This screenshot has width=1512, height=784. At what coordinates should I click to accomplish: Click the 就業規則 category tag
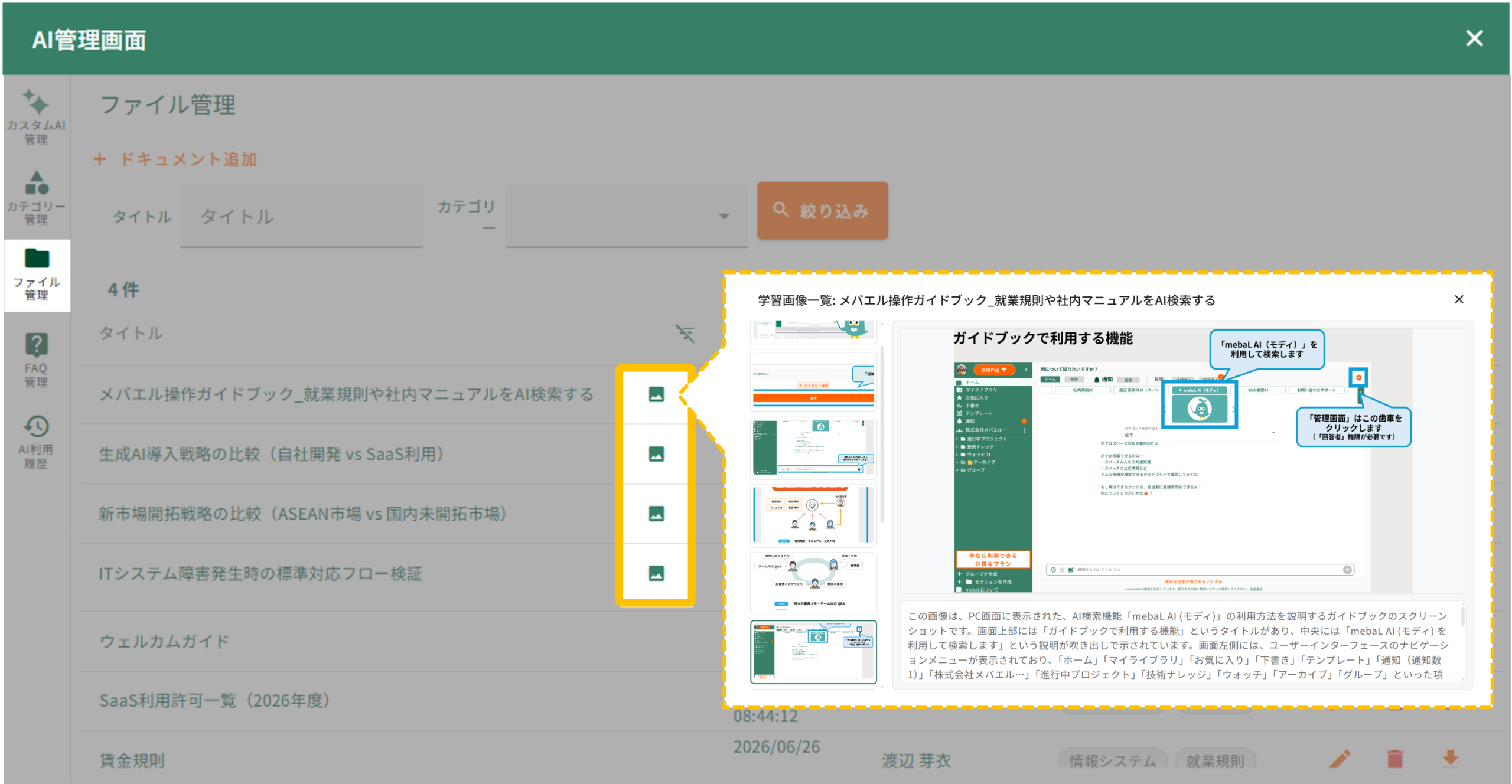[x=1215, y=761]
